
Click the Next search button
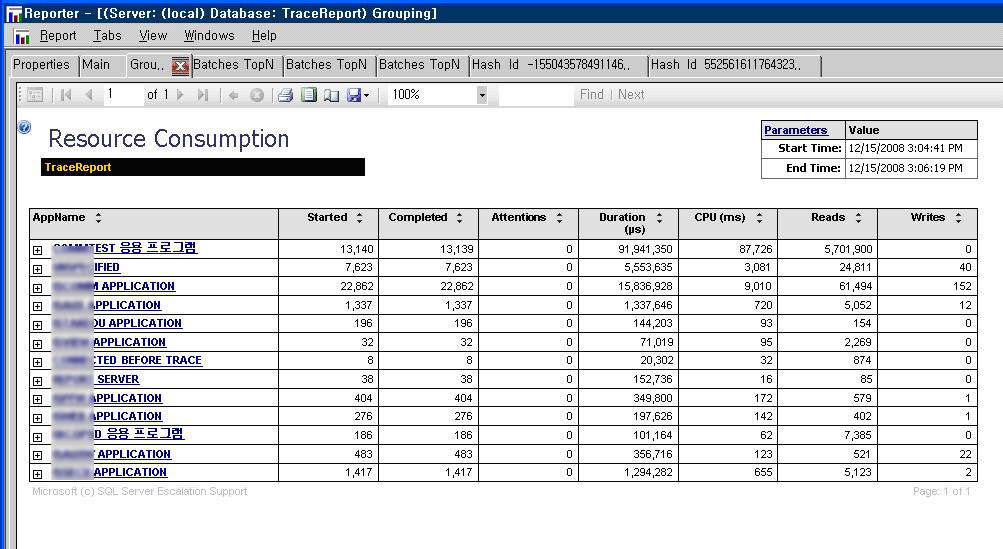coord(631,95)
